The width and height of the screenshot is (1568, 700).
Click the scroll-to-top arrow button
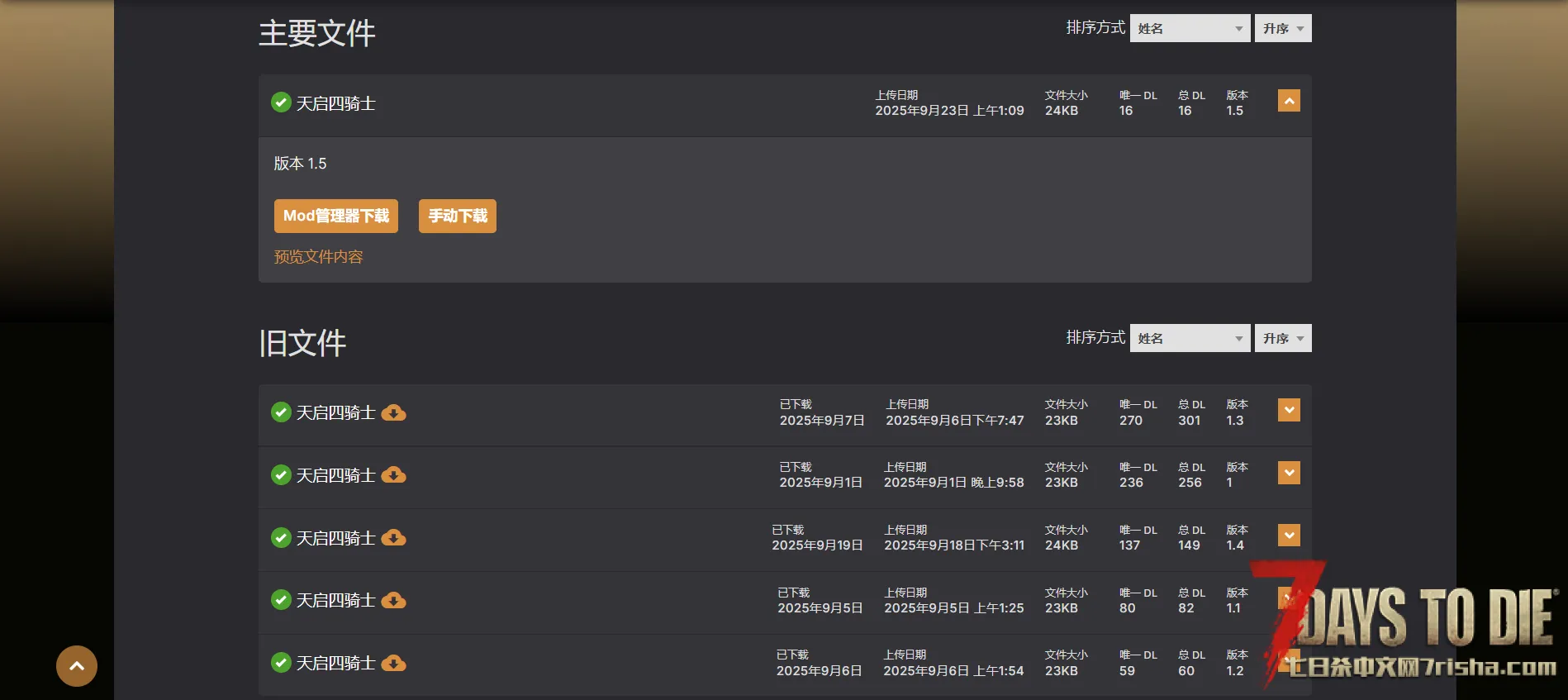(x=77, y=666)
